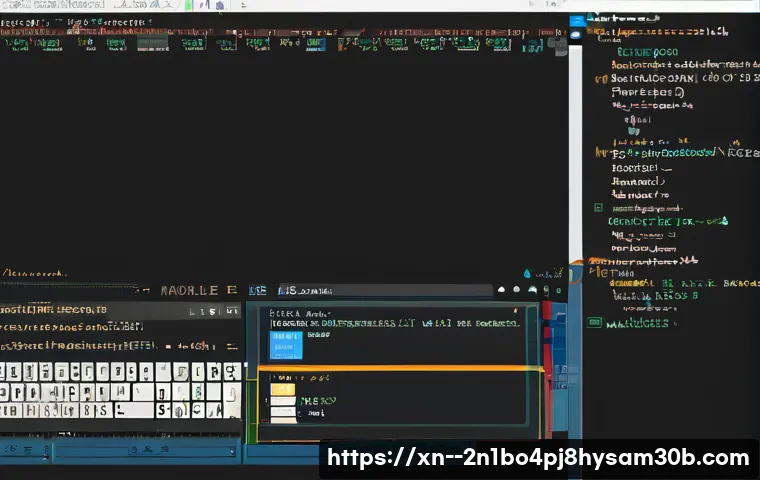Click the green circle icon at middle toolbar end
Screen dimensions: 760x480
(558, 290)
